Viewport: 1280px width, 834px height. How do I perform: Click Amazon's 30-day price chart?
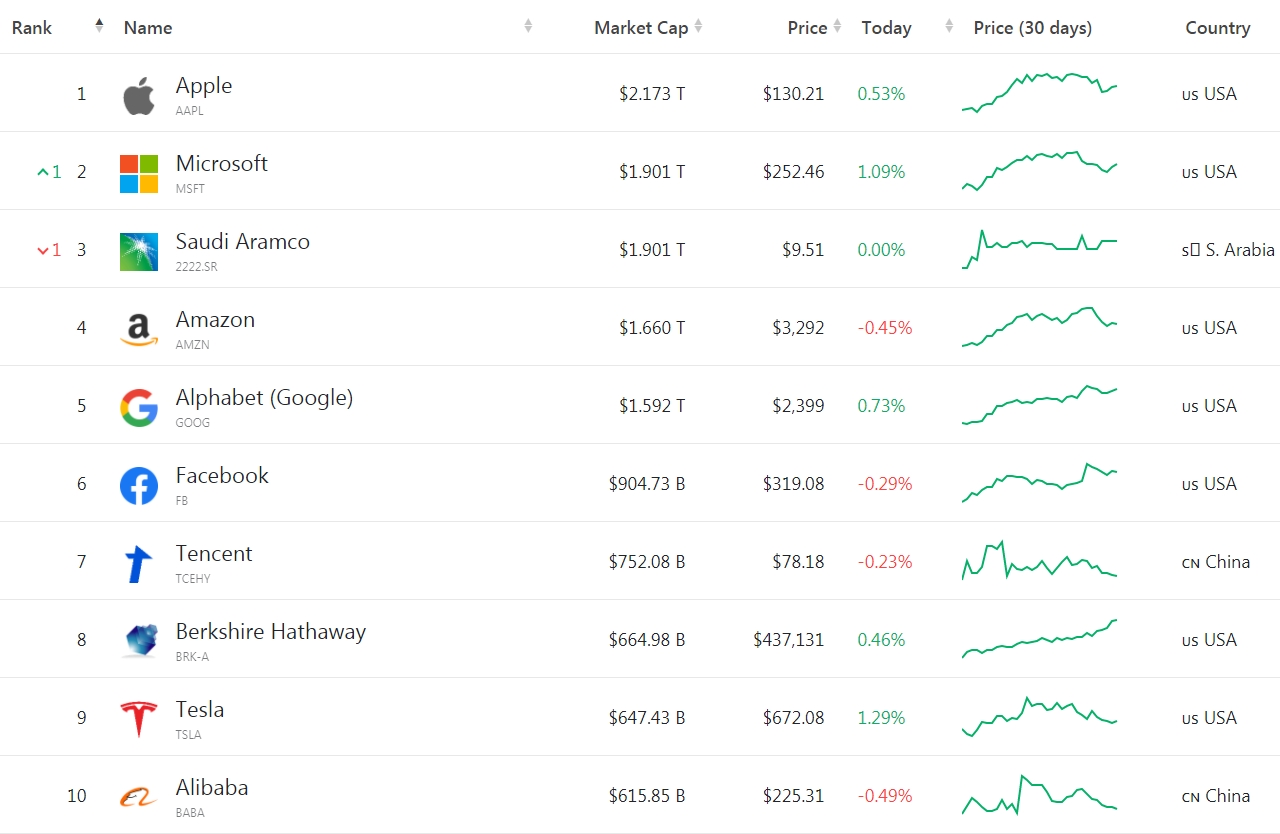tap(1039, 327)
